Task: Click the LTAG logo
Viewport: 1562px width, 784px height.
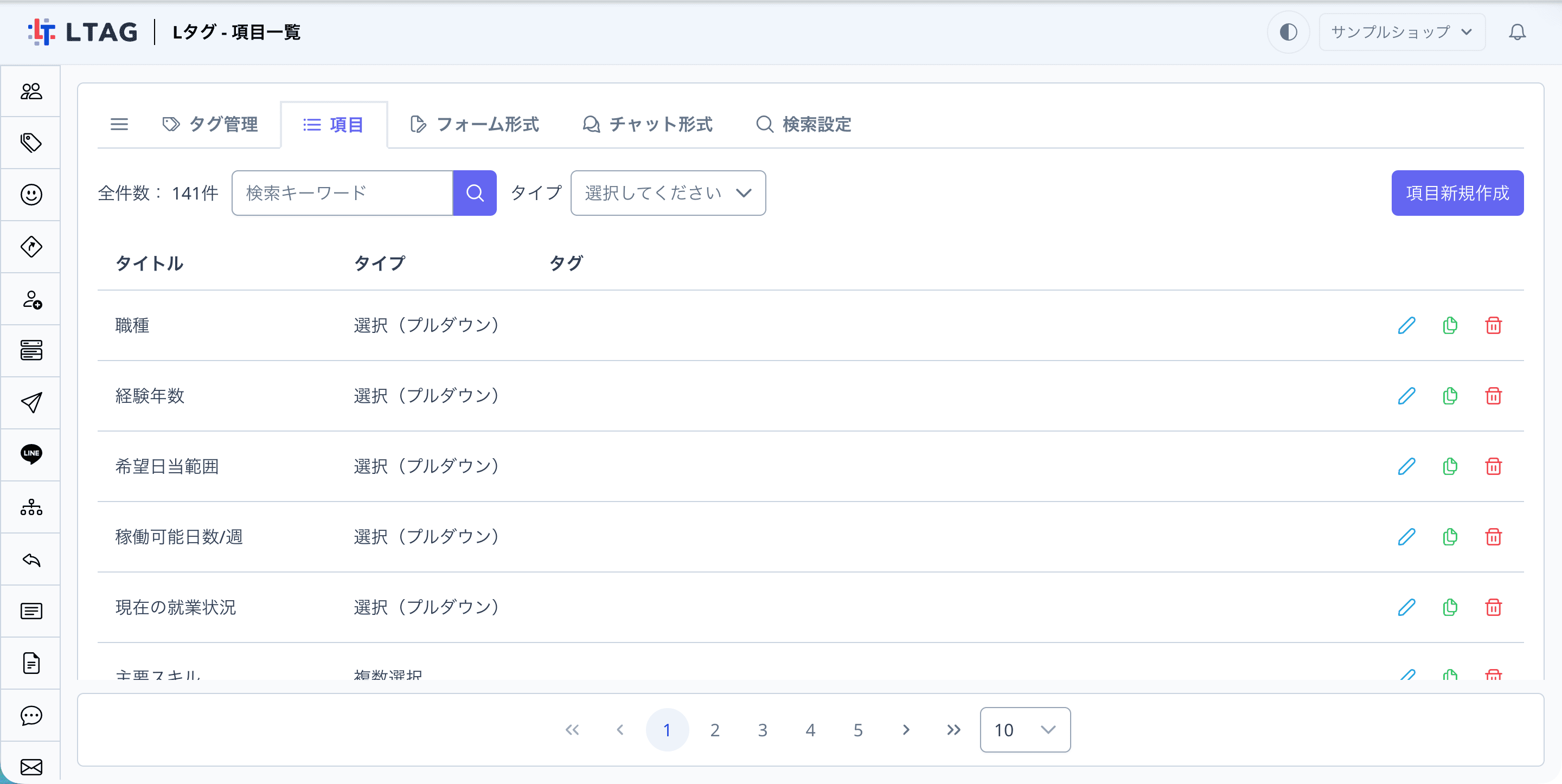Action: (x=83, y=32)
